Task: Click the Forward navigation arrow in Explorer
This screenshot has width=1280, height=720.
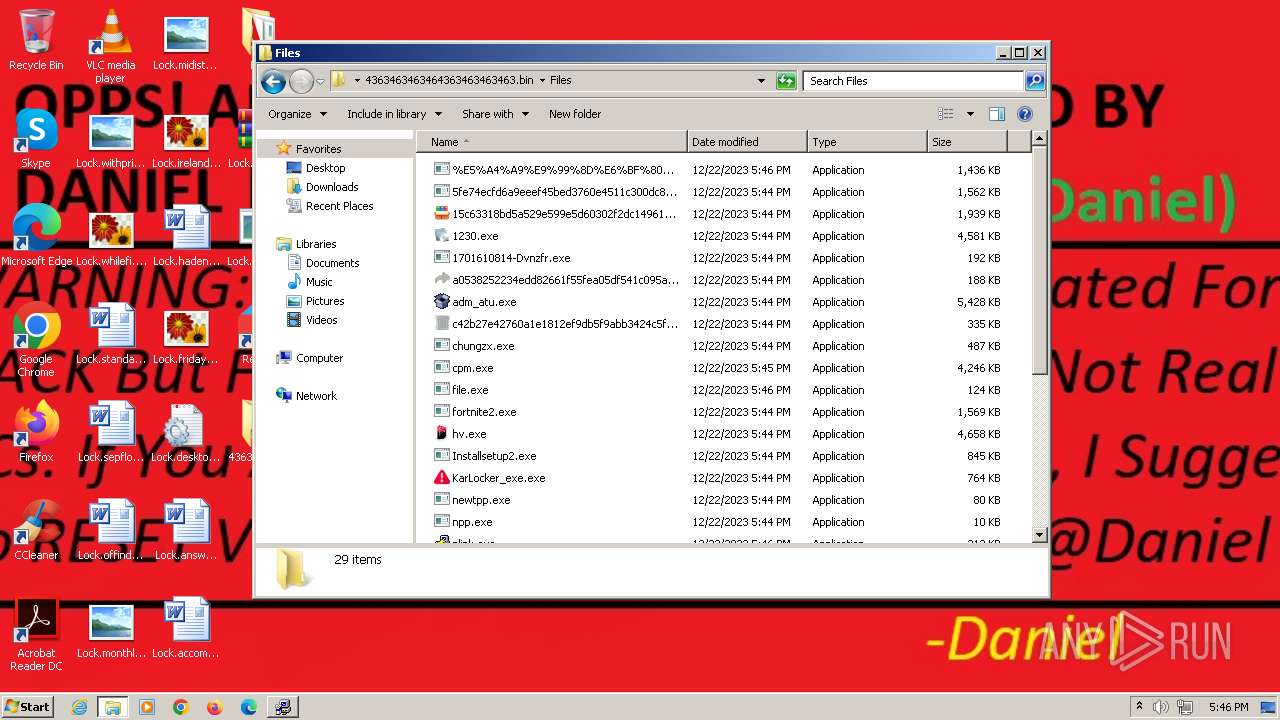Action: tap(301, 81)
